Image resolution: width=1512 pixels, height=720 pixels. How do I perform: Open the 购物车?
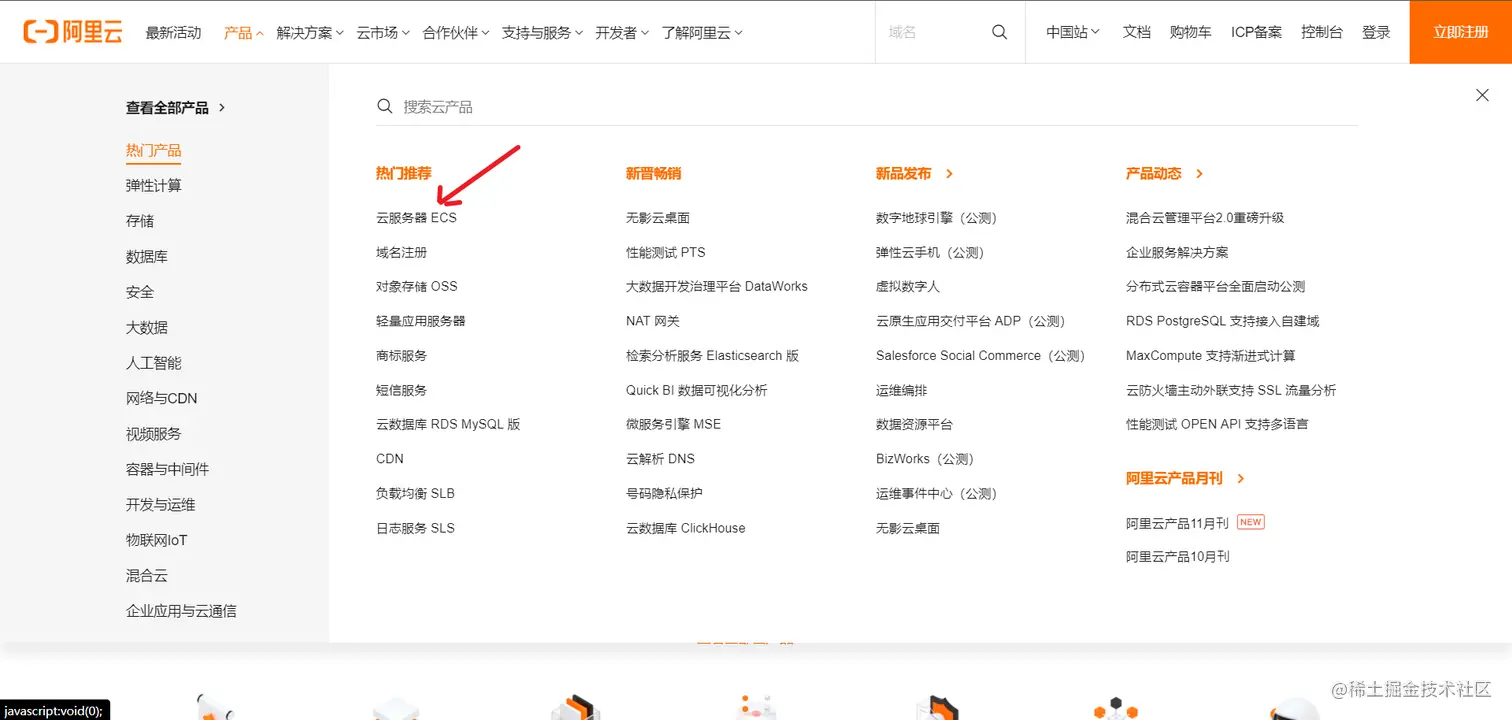[1190, 32]
